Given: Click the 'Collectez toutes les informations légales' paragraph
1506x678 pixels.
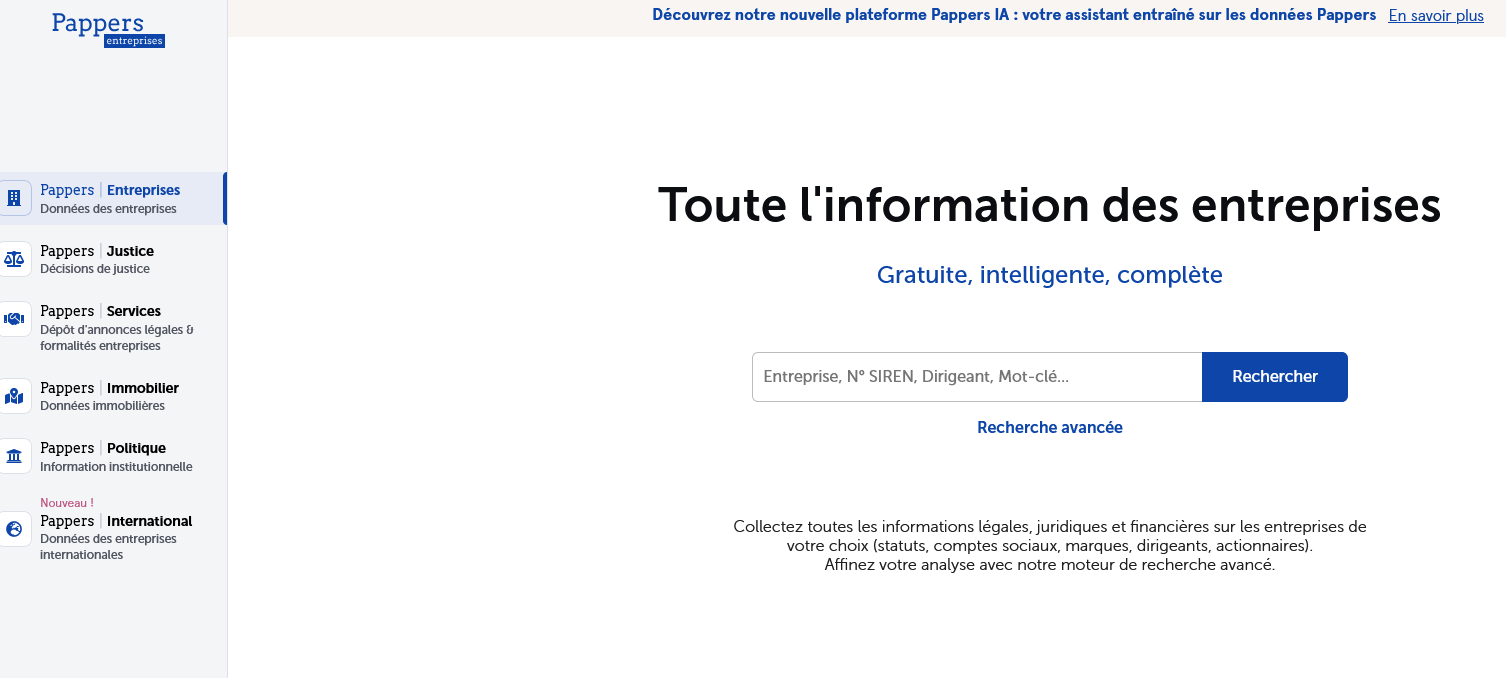Looking at the screenshot, I should tap(1050, 545).
